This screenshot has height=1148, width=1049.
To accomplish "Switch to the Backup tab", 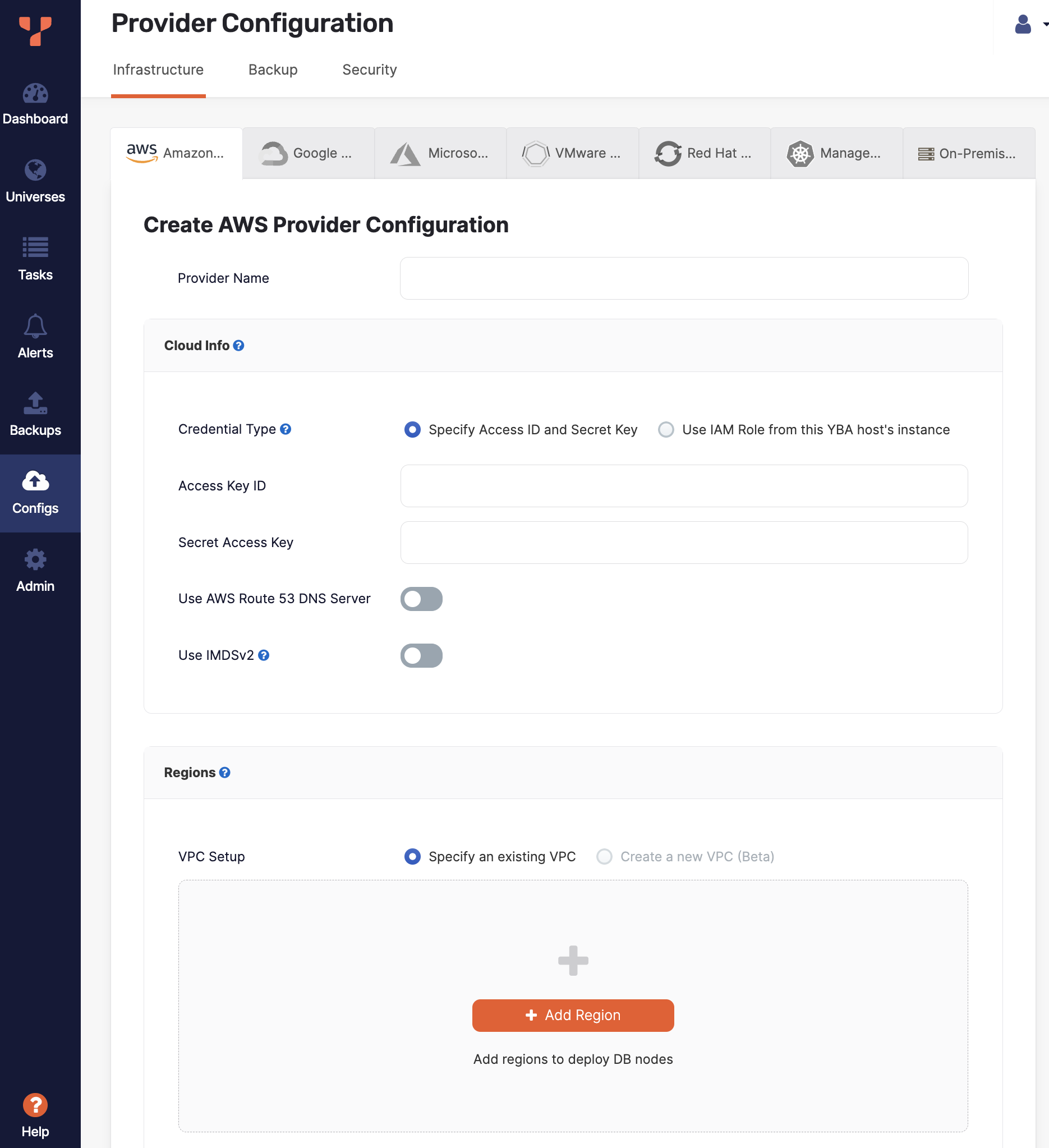I will click(273, 70).
